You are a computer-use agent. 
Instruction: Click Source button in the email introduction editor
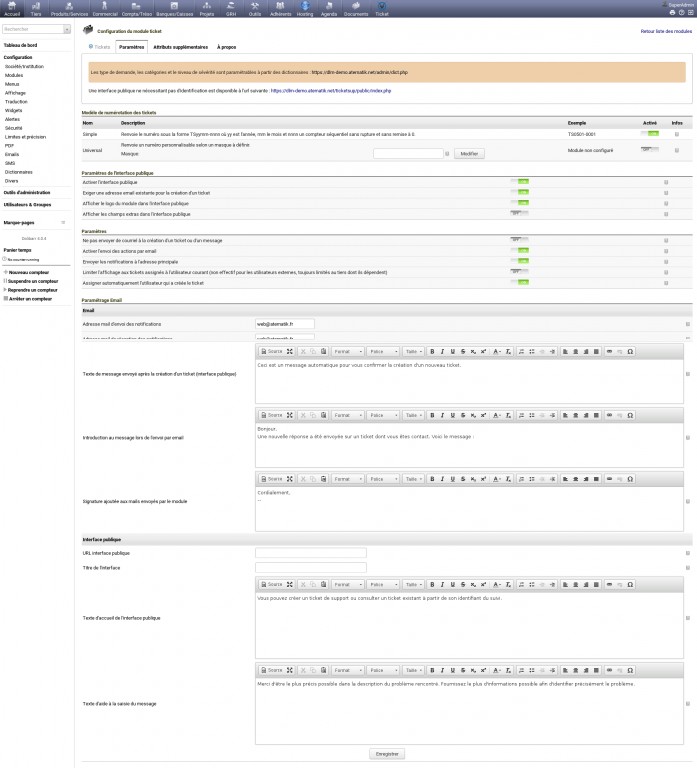coord(272,415)
